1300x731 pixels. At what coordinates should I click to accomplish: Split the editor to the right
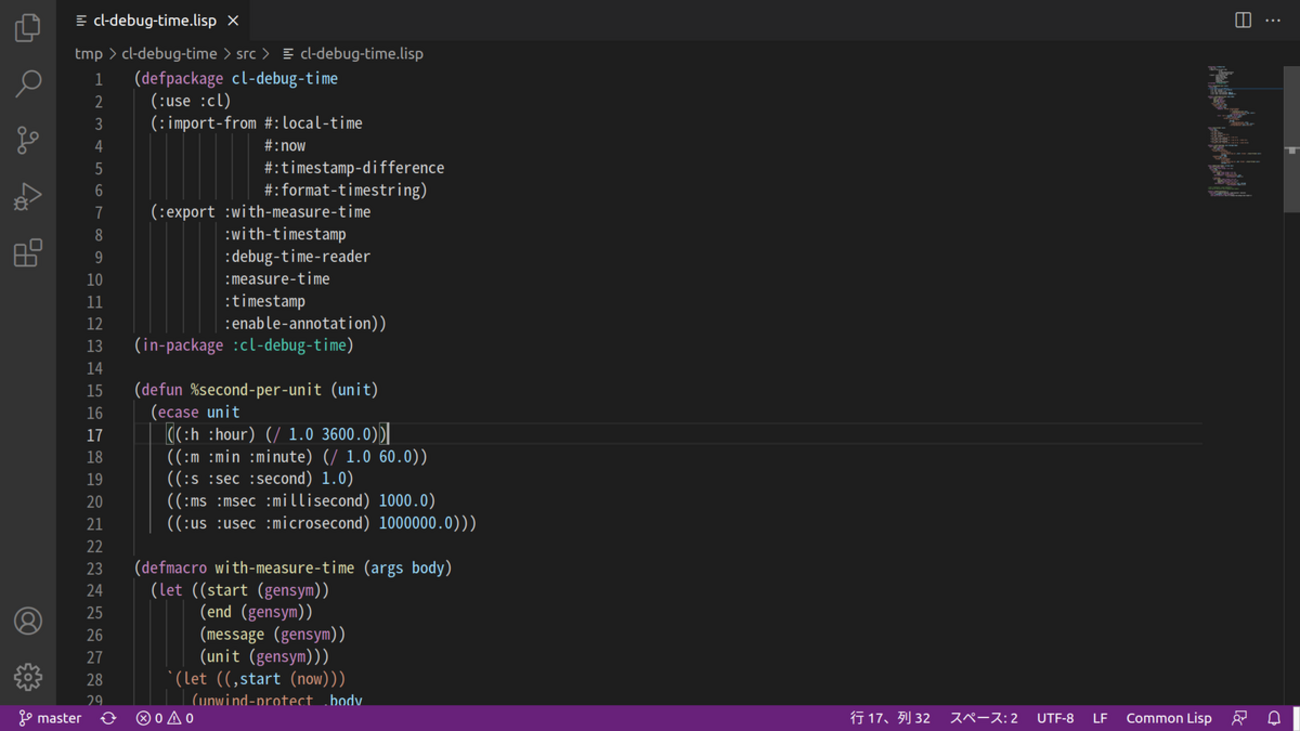point(1243,20)
